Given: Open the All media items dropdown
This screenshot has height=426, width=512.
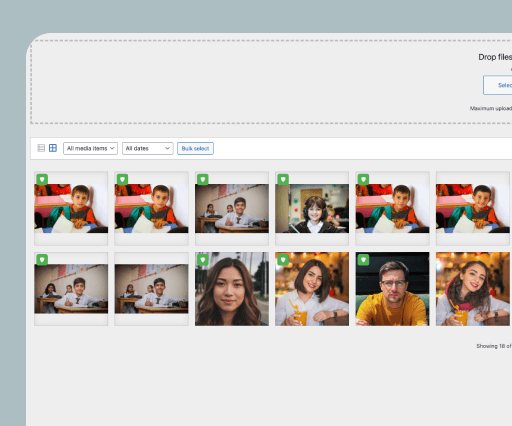Looking at the screenshot, I should coord(90,148).
